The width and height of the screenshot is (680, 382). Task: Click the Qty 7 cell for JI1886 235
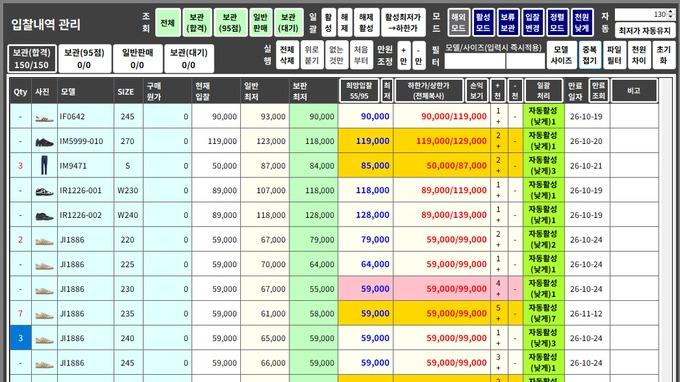(x=20, y=313)
